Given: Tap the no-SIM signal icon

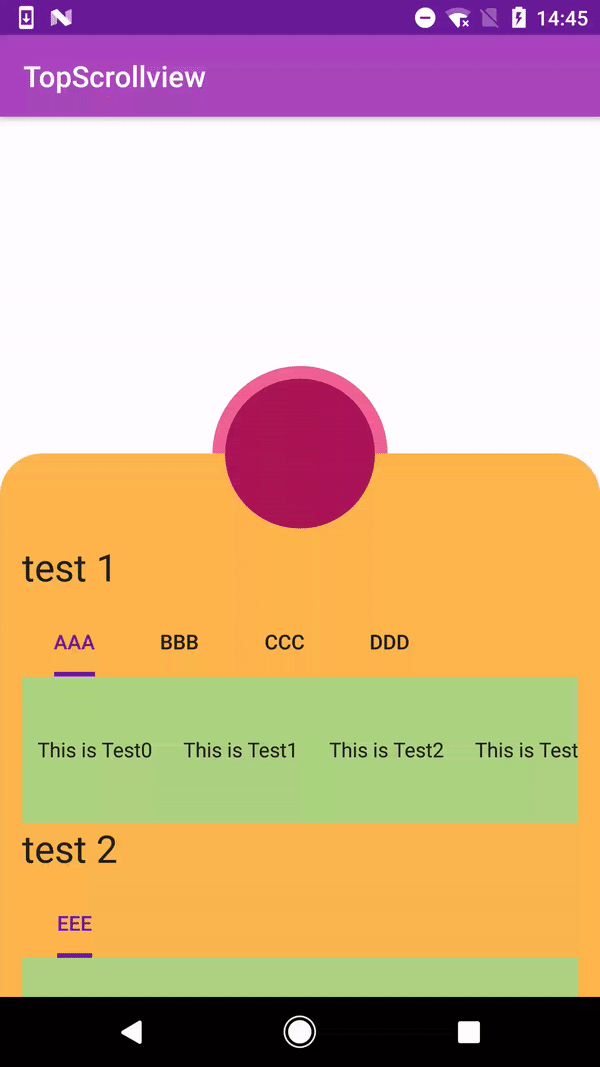Looking at the screenshot, I should coord(489,18).
